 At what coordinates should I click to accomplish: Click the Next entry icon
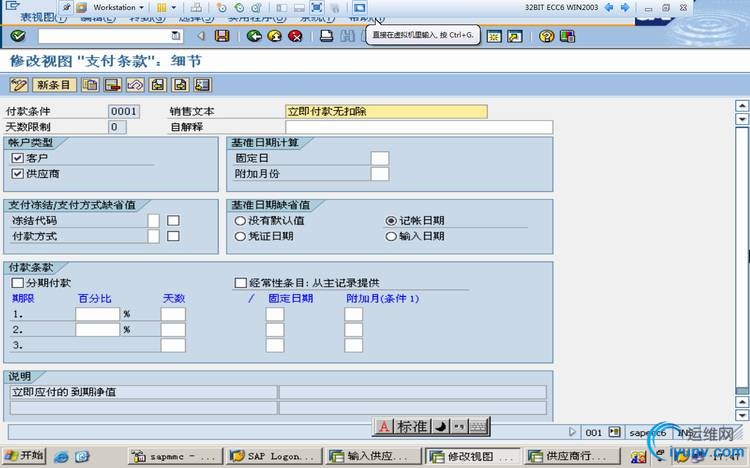pos(180,85)
